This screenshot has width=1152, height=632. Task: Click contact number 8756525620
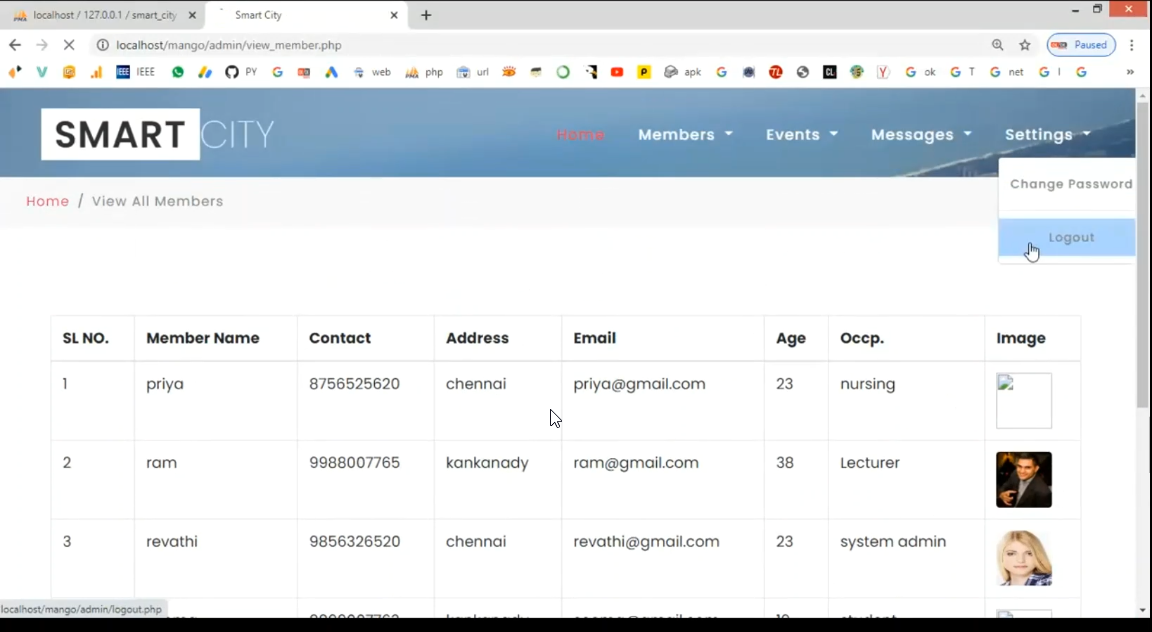tap(354, 384)
